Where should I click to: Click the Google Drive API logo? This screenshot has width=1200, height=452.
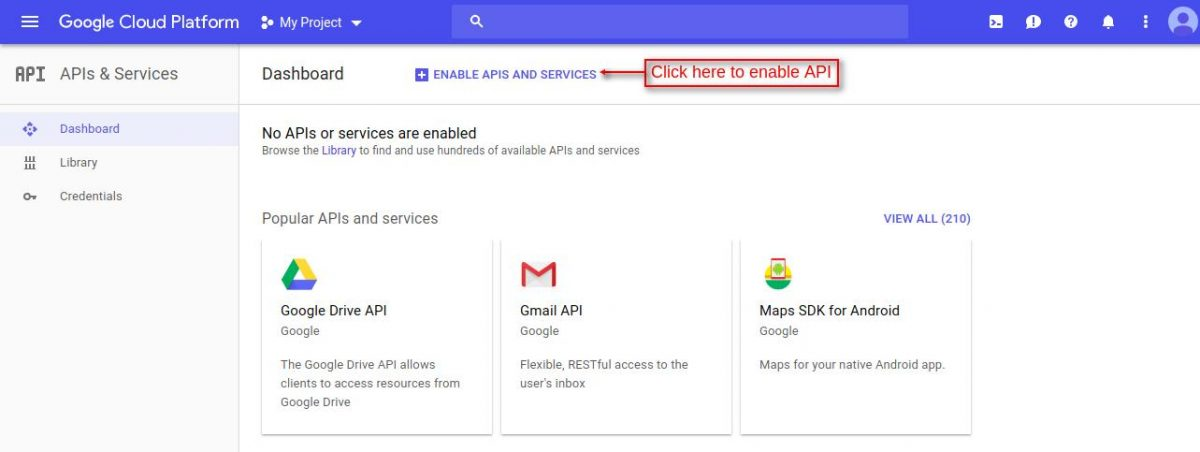click(299, 273)
